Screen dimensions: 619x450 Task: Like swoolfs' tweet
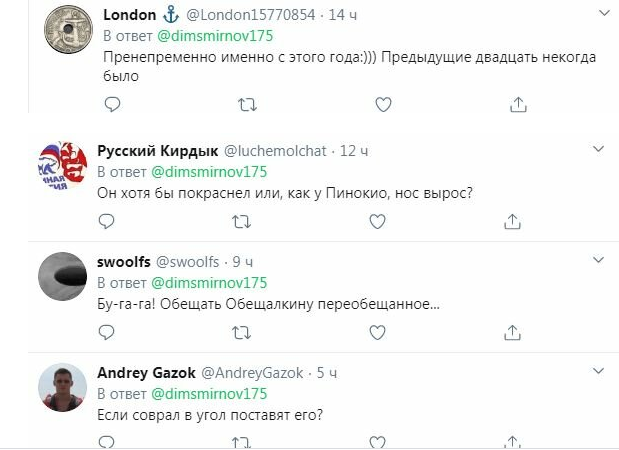tap(378, 331)
